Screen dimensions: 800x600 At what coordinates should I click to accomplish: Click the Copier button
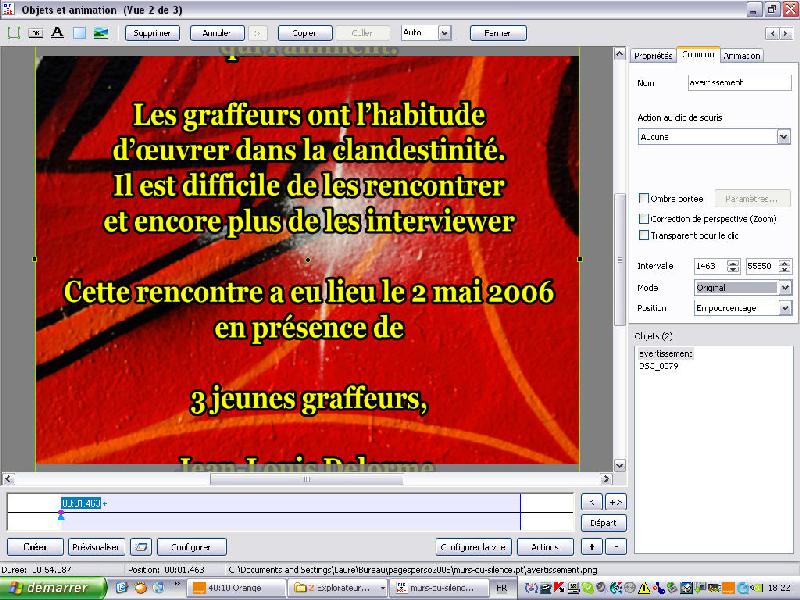click(305, 33)
